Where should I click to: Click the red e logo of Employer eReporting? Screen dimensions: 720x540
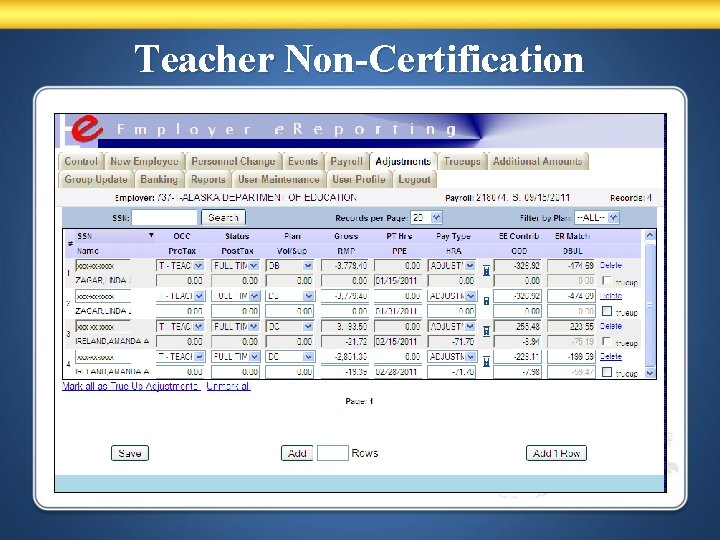click(85, 129)
